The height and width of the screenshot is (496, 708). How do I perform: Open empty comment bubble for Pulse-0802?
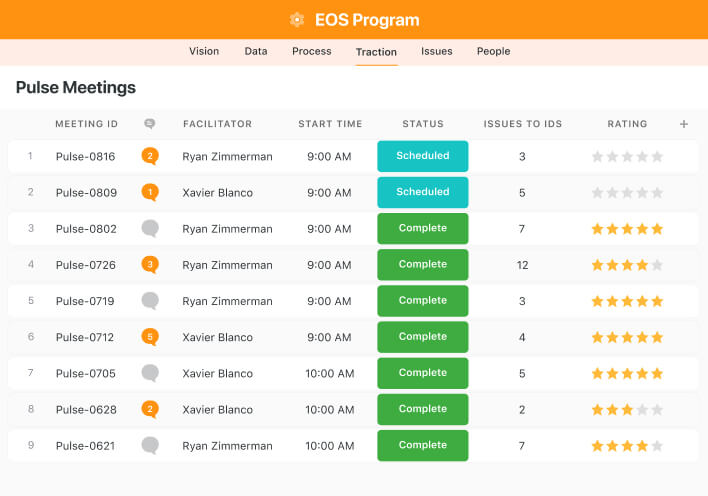tap(150, 229)
